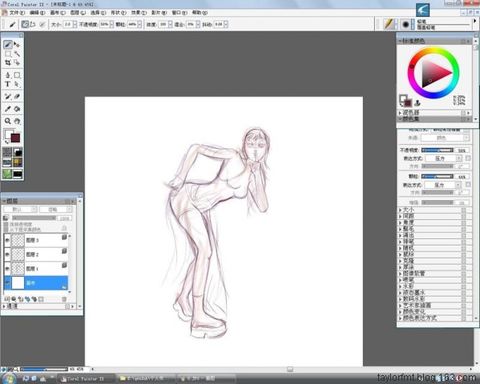
Task: Open the 画布 menu
Action: click(x=58, y=13)
